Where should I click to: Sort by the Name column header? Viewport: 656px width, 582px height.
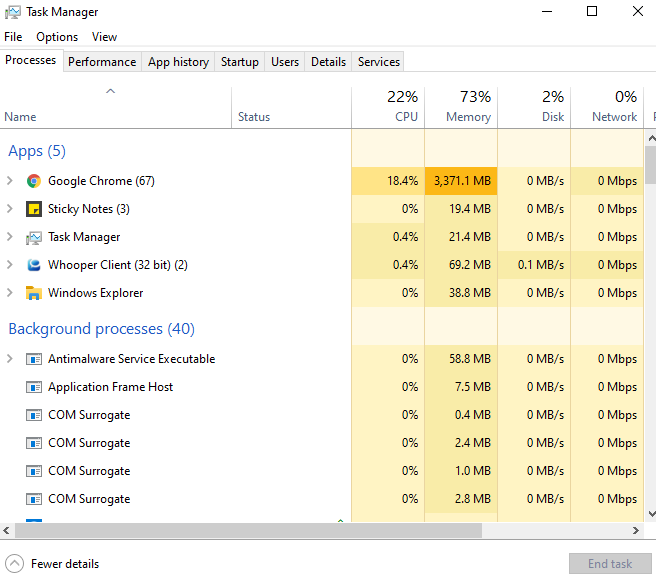tap(115, 108)
